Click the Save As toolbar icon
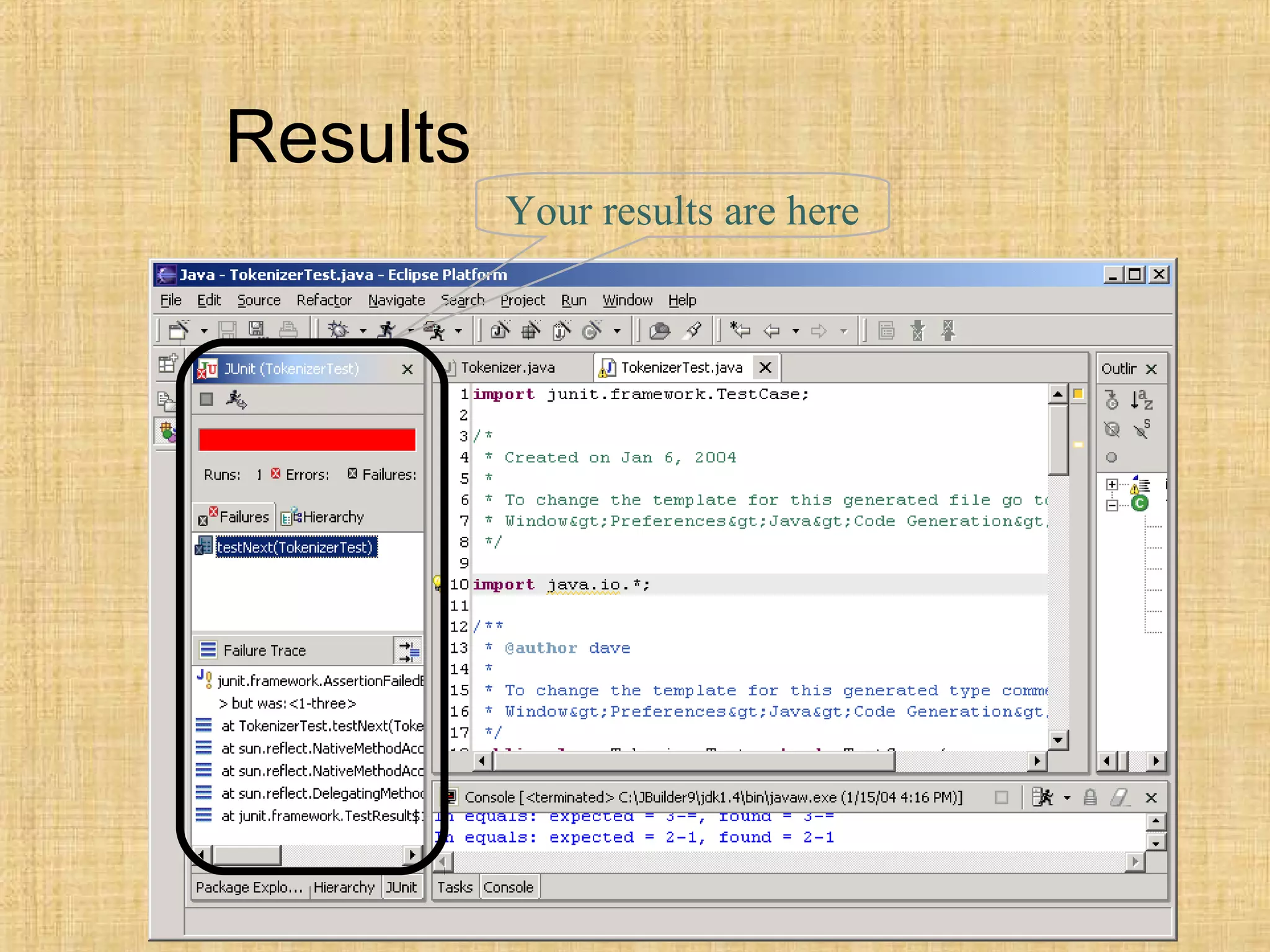This screenshot has width=1270, height=952. point(257,330)
